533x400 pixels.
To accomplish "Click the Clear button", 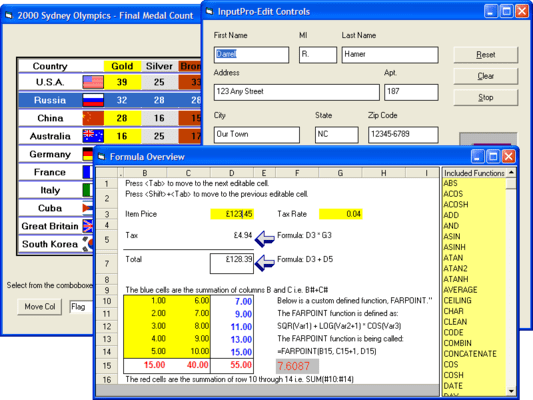I will pos(486,76).
